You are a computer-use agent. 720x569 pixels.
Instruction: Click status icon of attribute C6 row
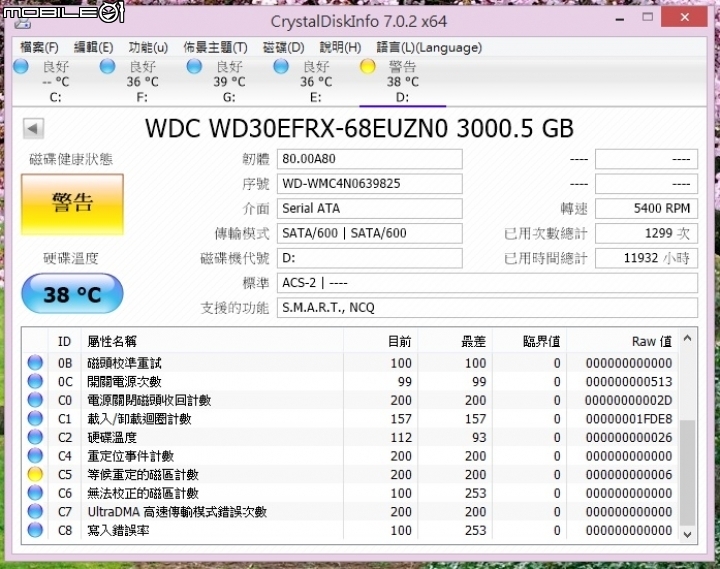point(35,493)
